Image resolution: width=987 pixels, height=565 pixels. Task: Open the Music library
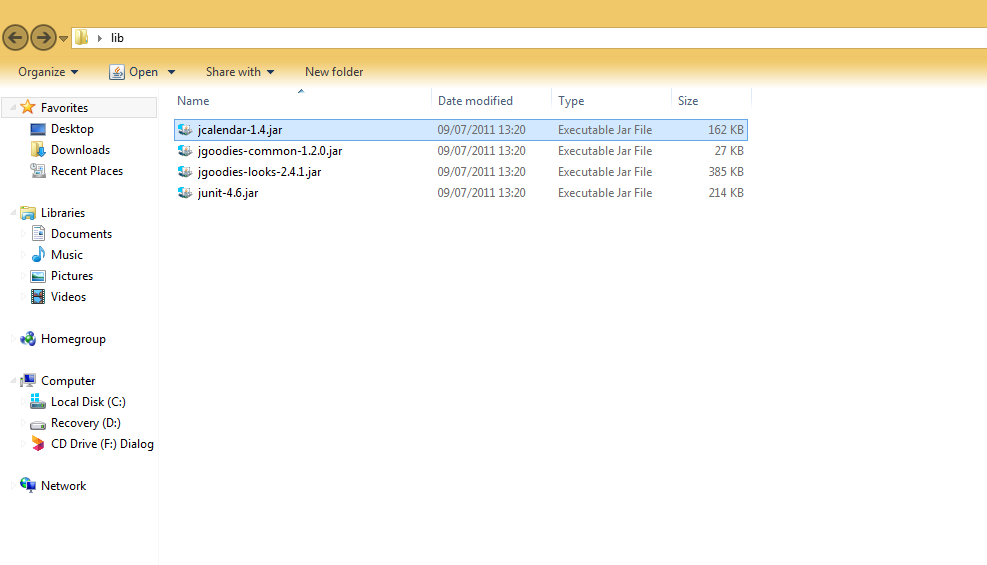pyautogui.click(x=67, y=254)
